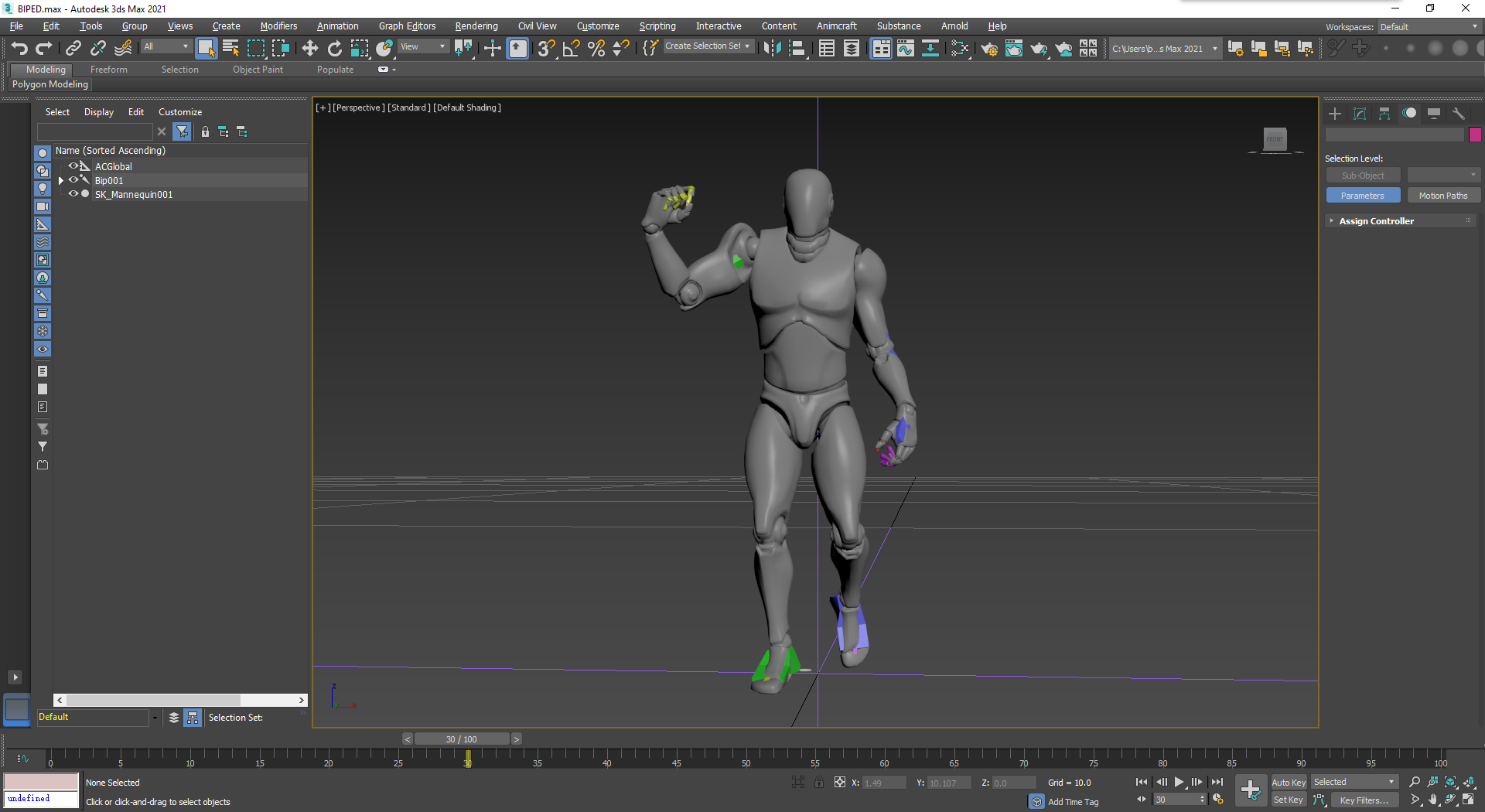The height and width of the screenshot is (812, 1485).
Task: Toggle visibility of ACGlobal object
Action: click(x=73, y=166)
